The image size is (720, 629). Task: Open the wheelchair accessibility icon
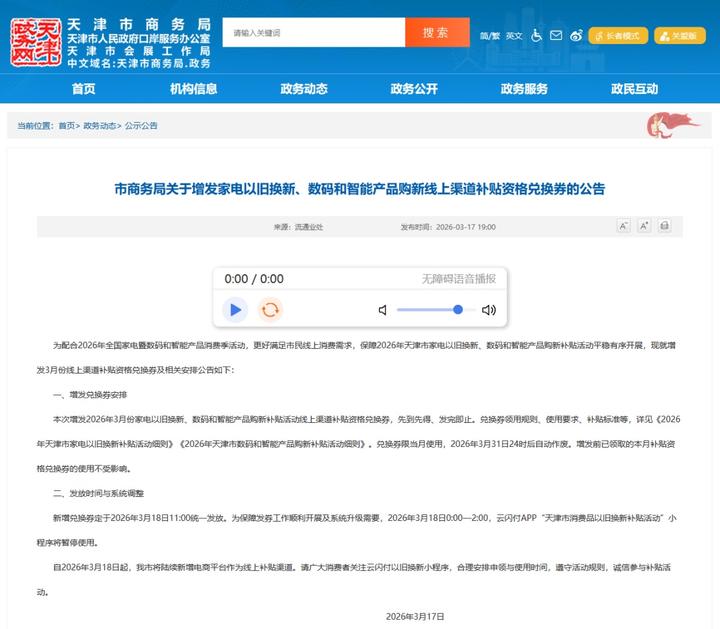tap(536, 35)
